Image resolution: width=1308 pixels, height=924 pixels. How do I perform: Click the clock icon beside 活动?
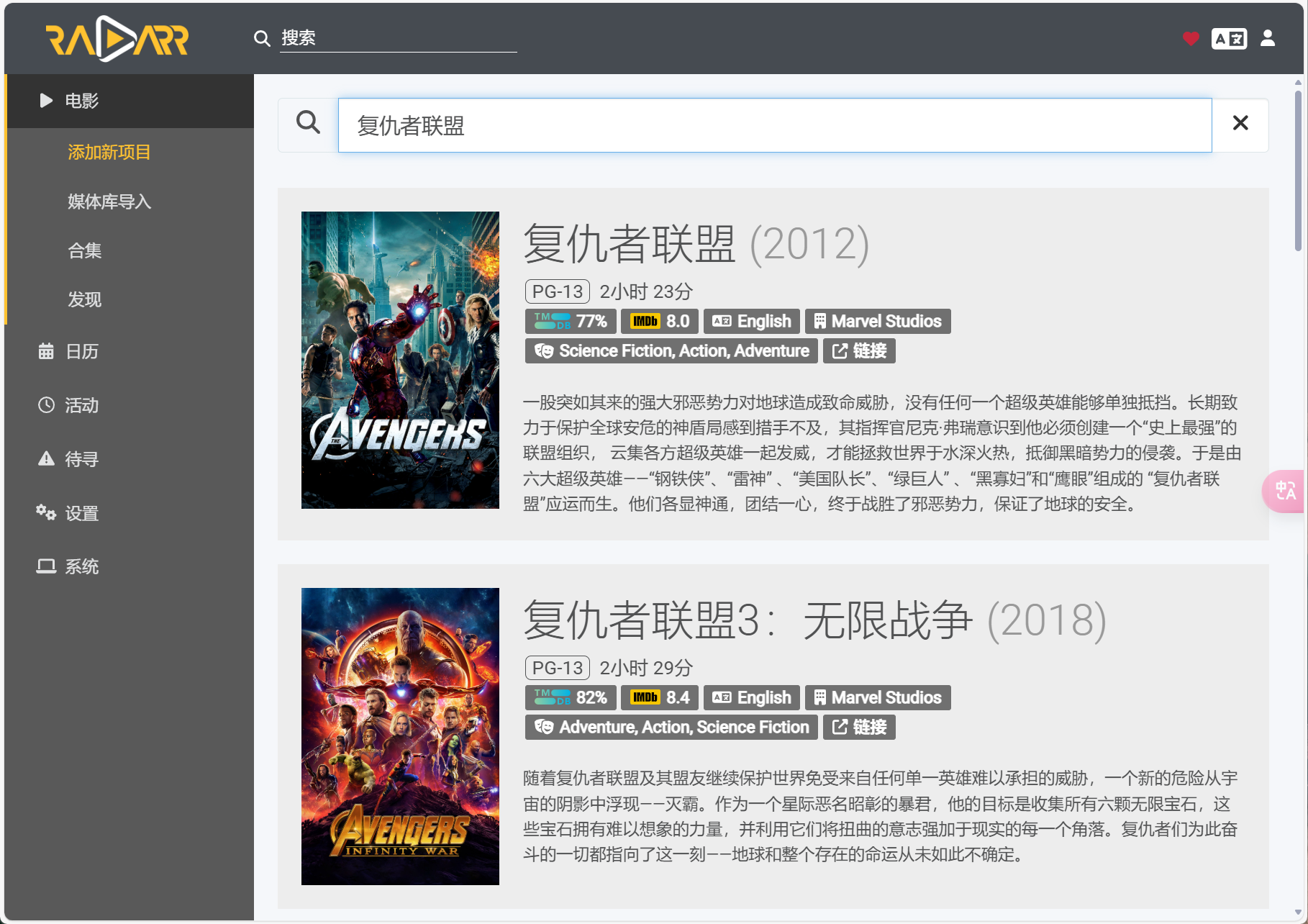coord(46,405)
